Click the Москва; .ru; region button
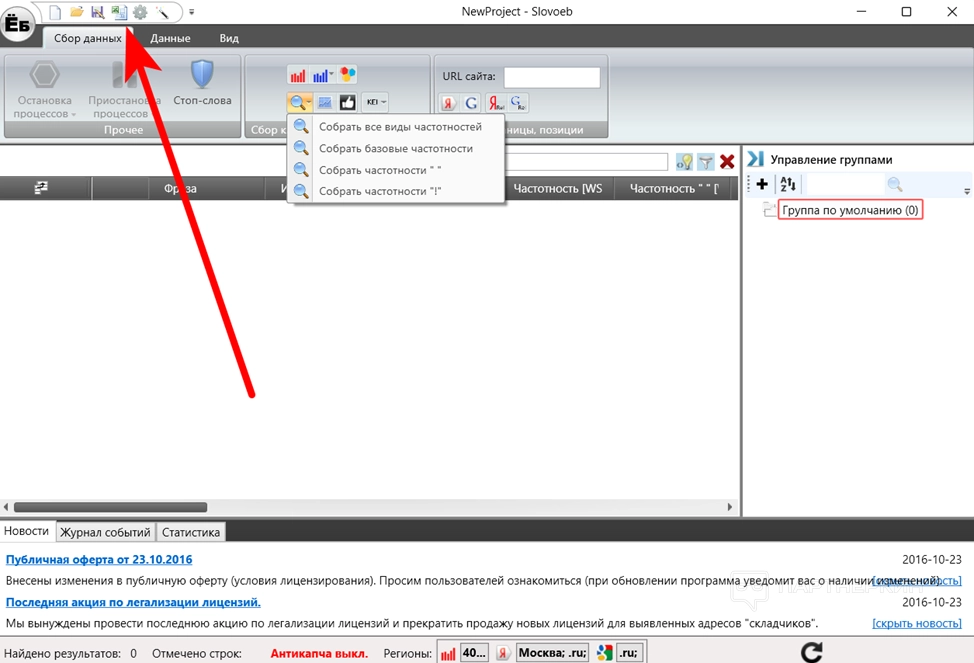This screenshot has width=974, height=663. click(552, 653)
